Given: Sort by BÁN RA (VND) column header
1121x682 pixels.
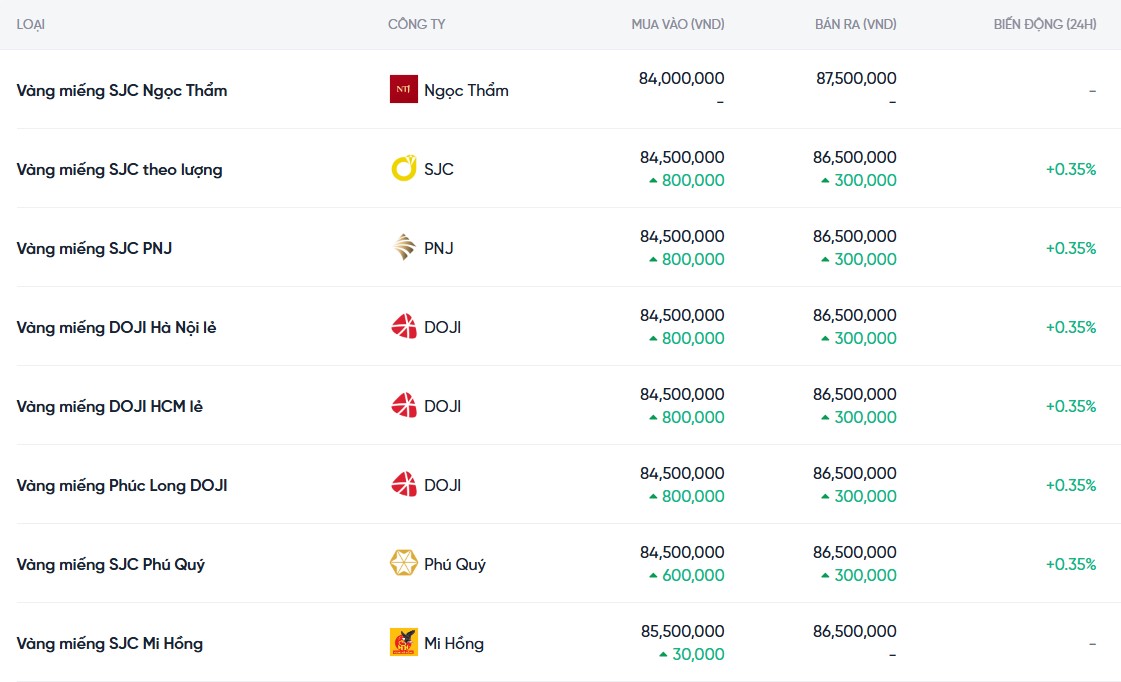Looking at the screenshot, I should pos(855,24).
